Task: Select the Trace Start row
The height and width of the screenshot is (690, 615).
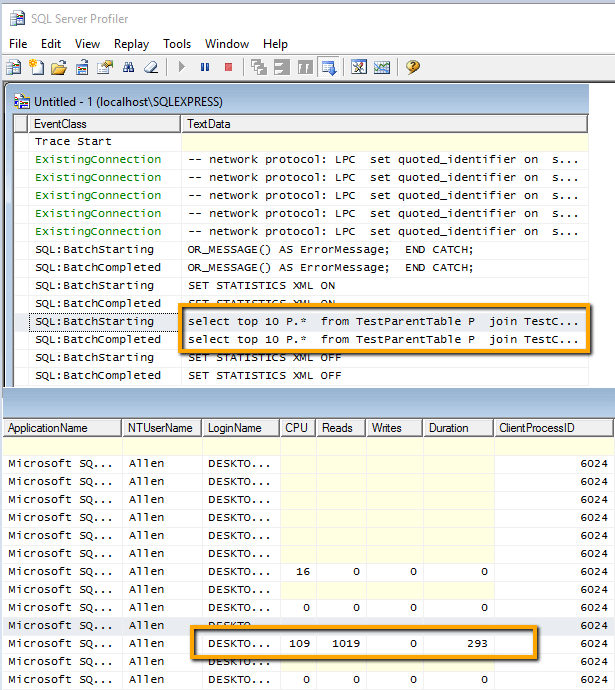Action: pyautogui.click(x=301, y=142)
